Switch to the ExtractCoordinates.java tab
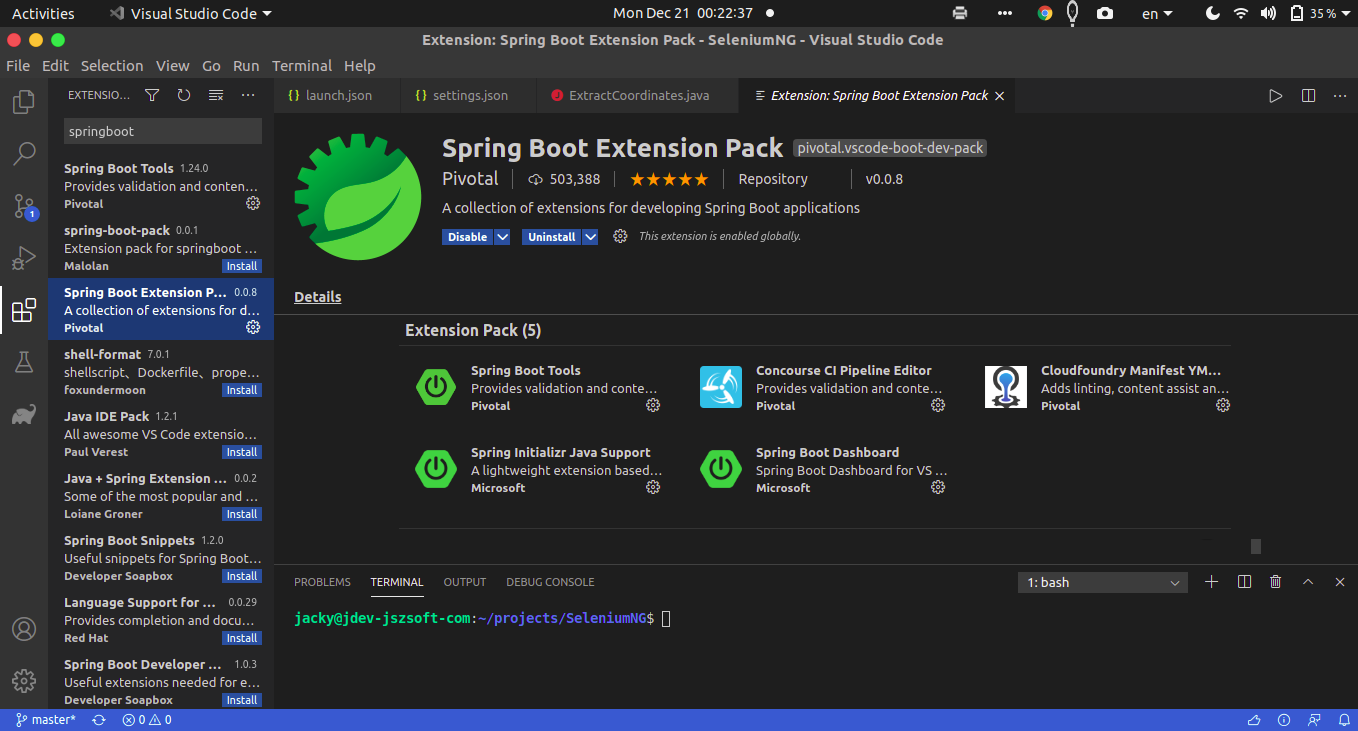 click(638, 95)
